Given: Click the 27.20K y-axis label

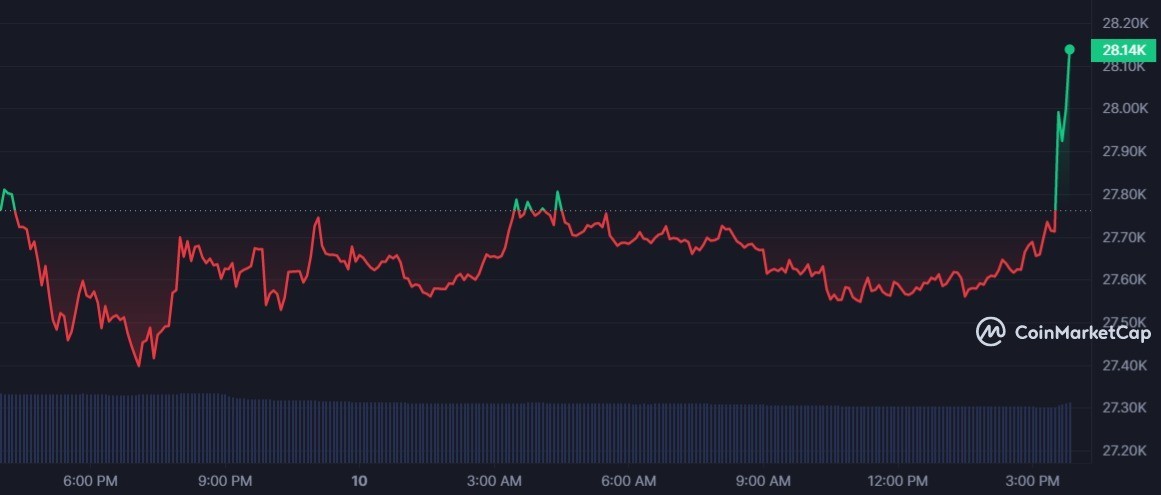Looking at the screenshot, I should pyautogui.click(x=1125, y=451).
